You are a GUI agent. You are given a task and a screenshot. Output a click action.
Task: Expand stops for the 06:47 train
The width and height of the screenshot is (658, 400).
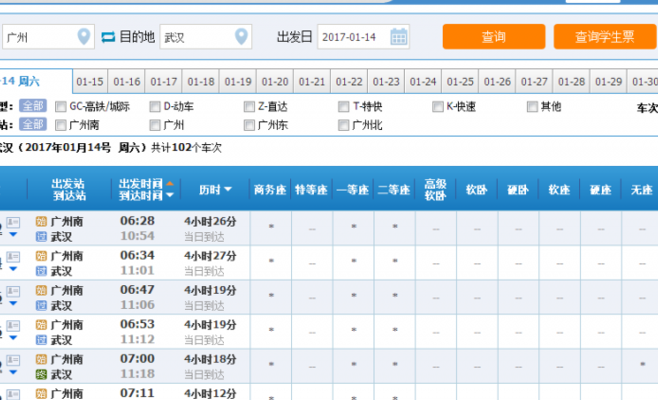pos(13,303)
